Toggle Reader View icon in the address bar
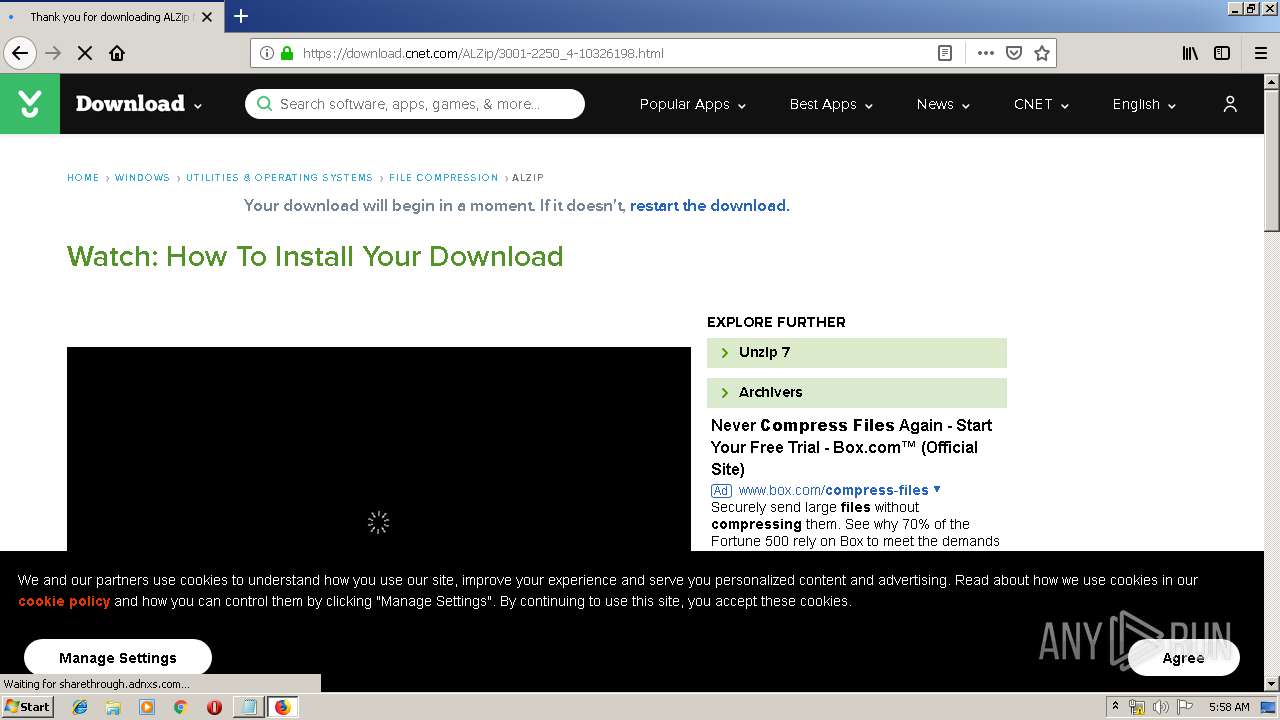The image size is (1280, 720). click(x=944, y=53)
